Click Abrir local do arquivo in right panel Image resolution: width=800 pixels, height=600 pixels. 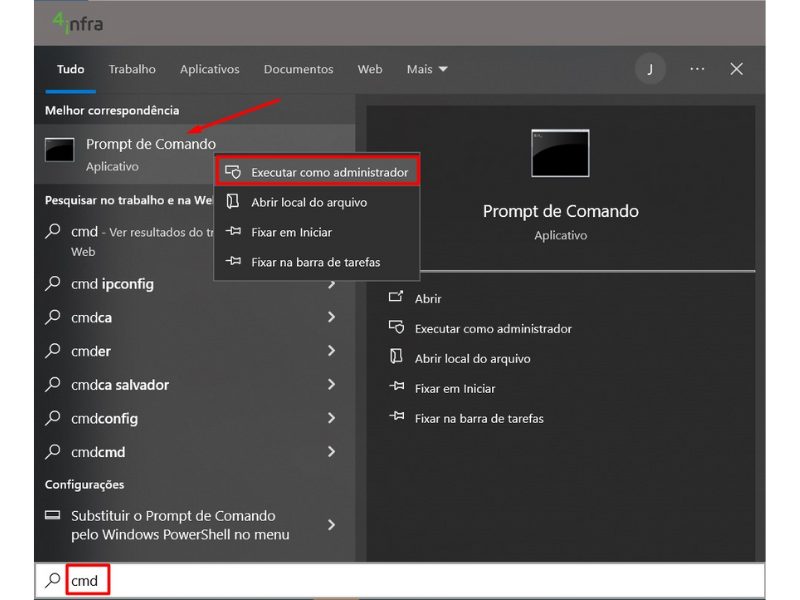(x=472, y=358)
